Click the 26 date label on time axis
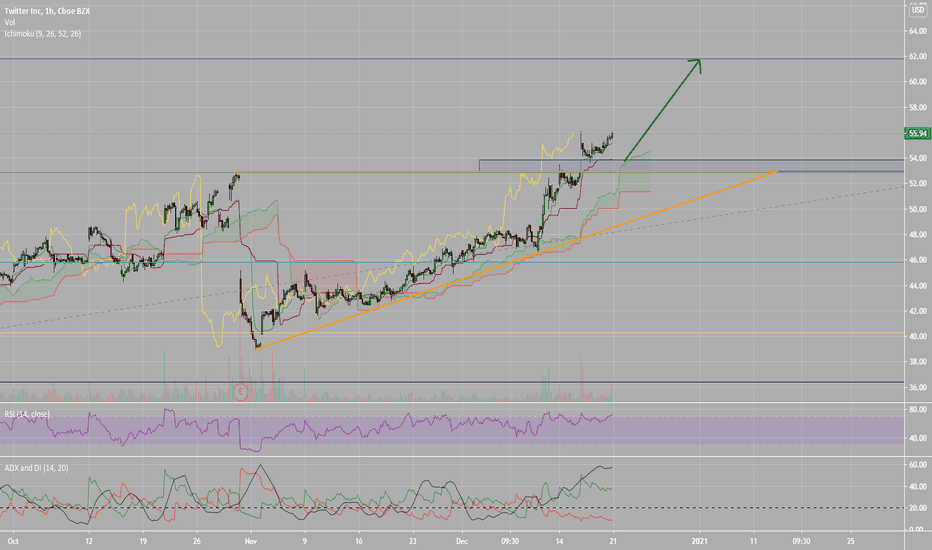The height and width of the screenshot is (550, 932). point(197,541)
